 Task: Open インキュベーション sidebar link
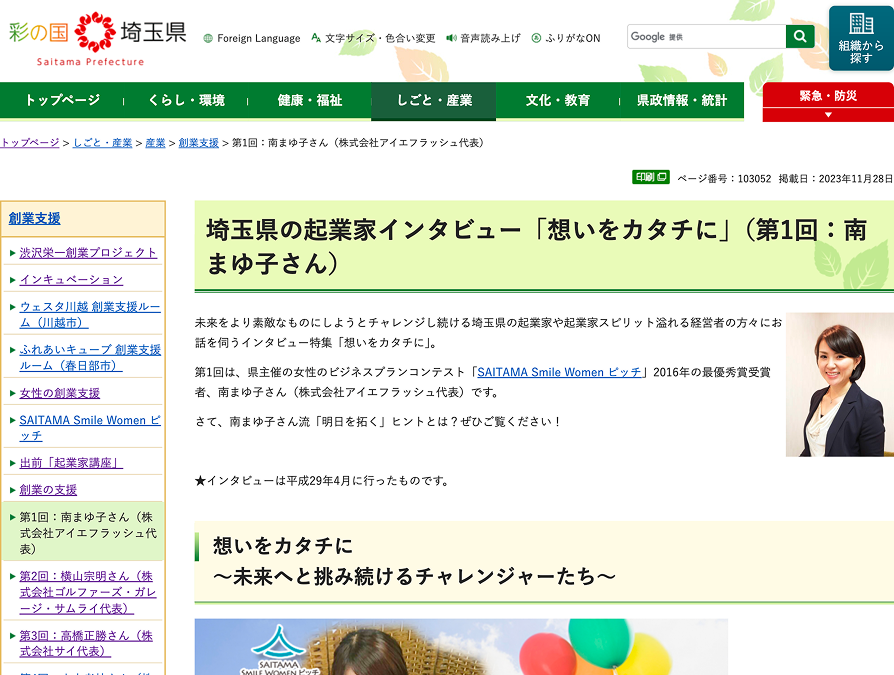[x=71, y=279]
